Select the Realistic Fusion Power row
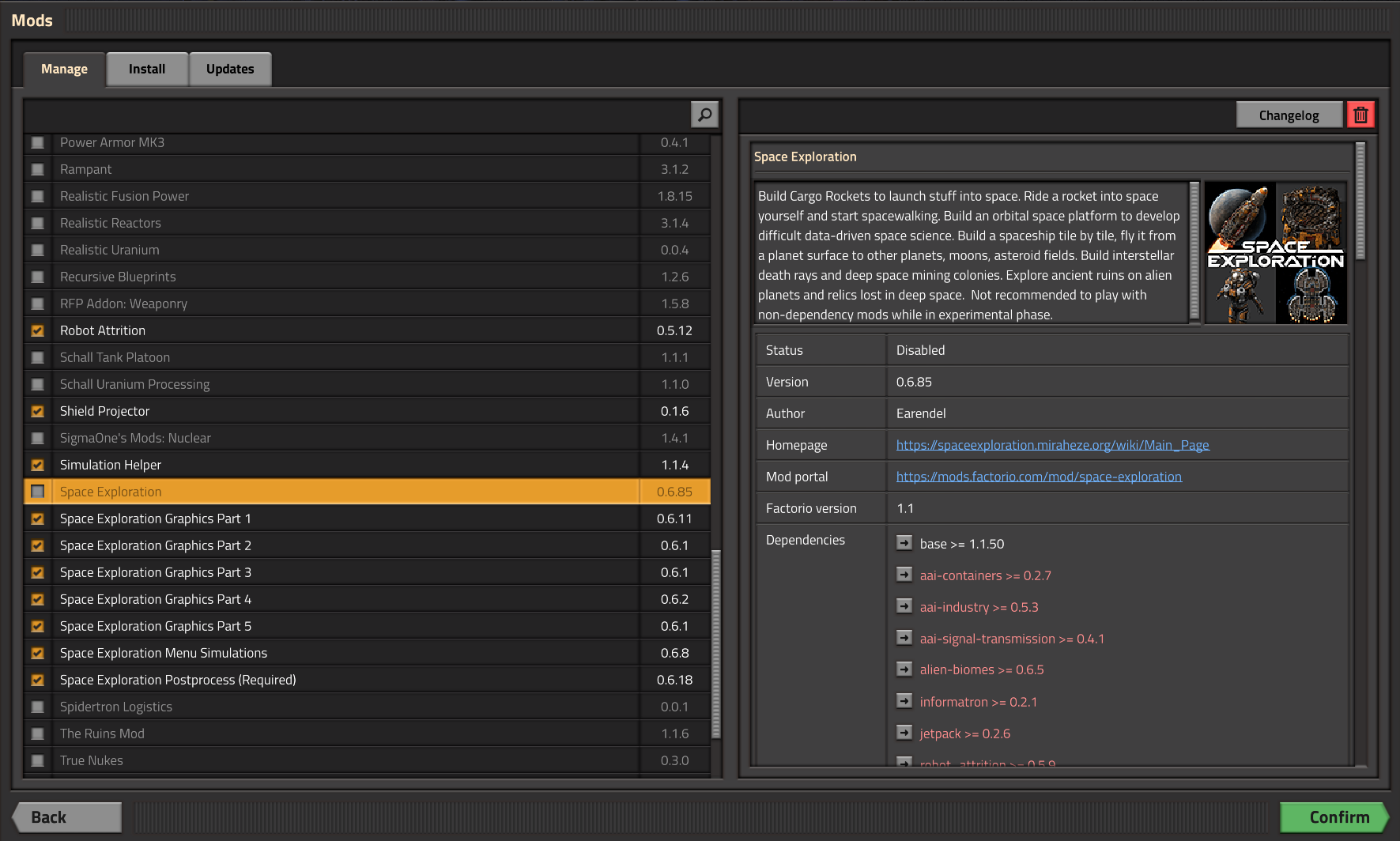Image resolution: width=1400 pixels, height=841 pixels. [x=367, y=196]
